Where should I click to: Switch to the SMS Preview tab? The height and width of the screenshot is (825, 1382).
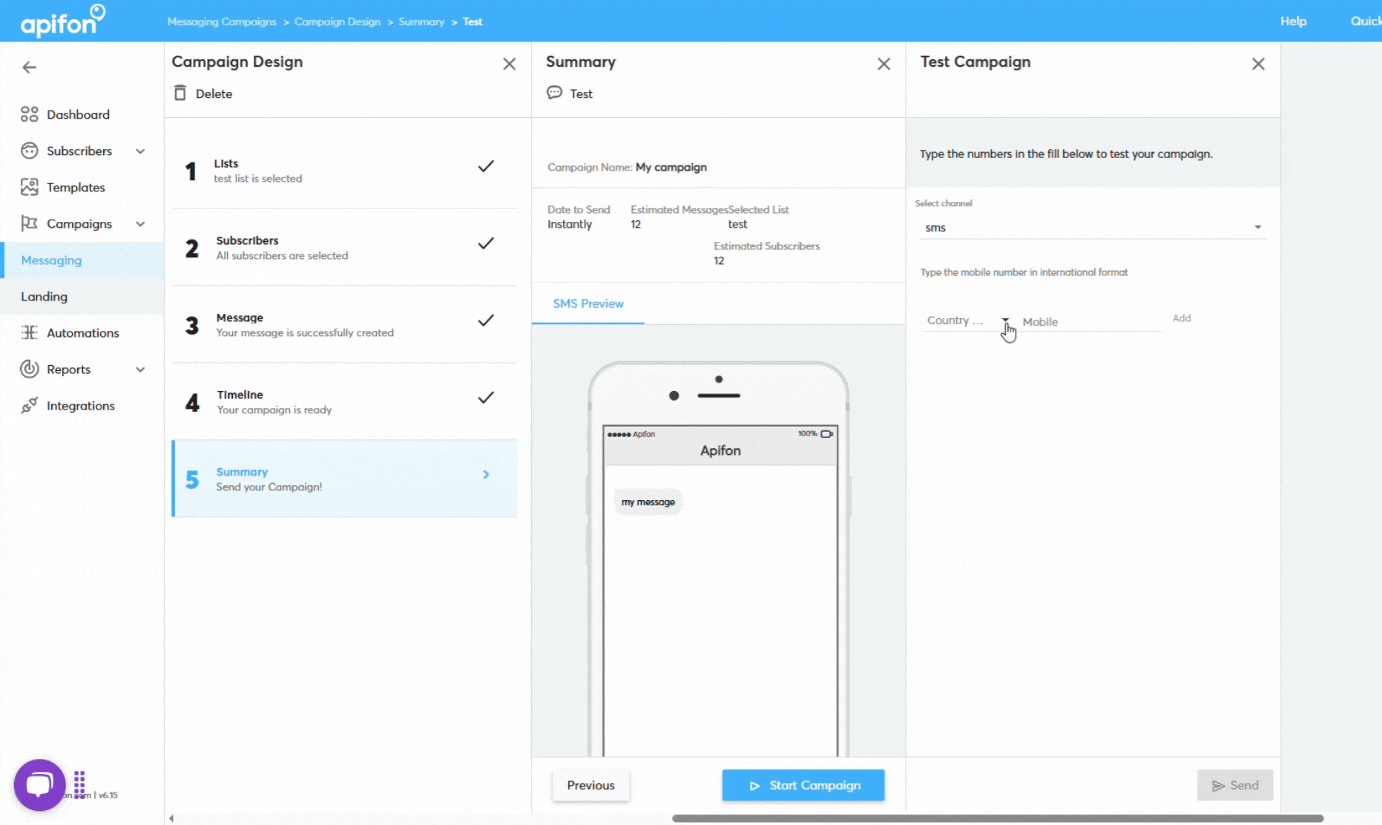point(587,303)
